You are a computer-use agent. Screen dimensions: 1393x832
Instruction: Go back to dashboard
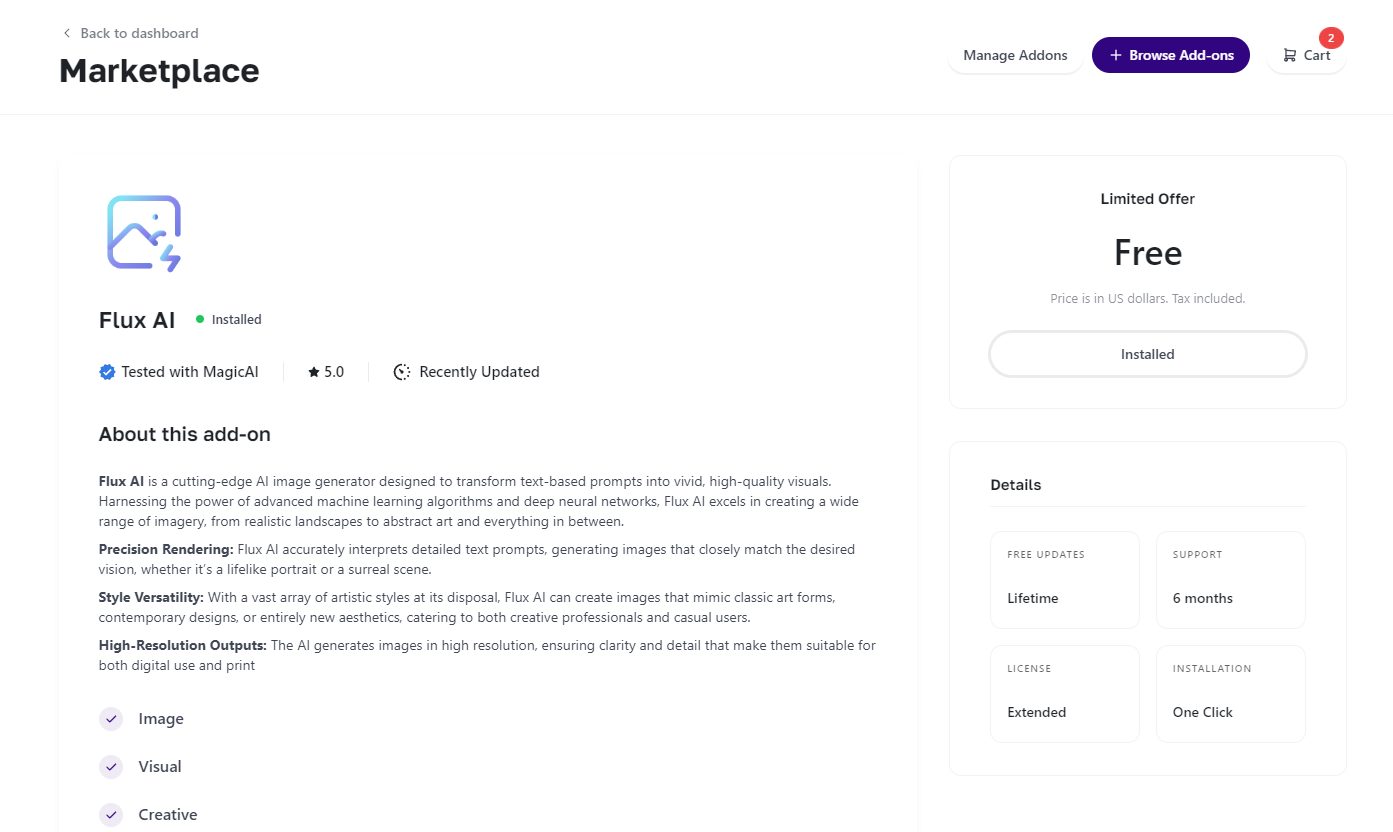139,33
